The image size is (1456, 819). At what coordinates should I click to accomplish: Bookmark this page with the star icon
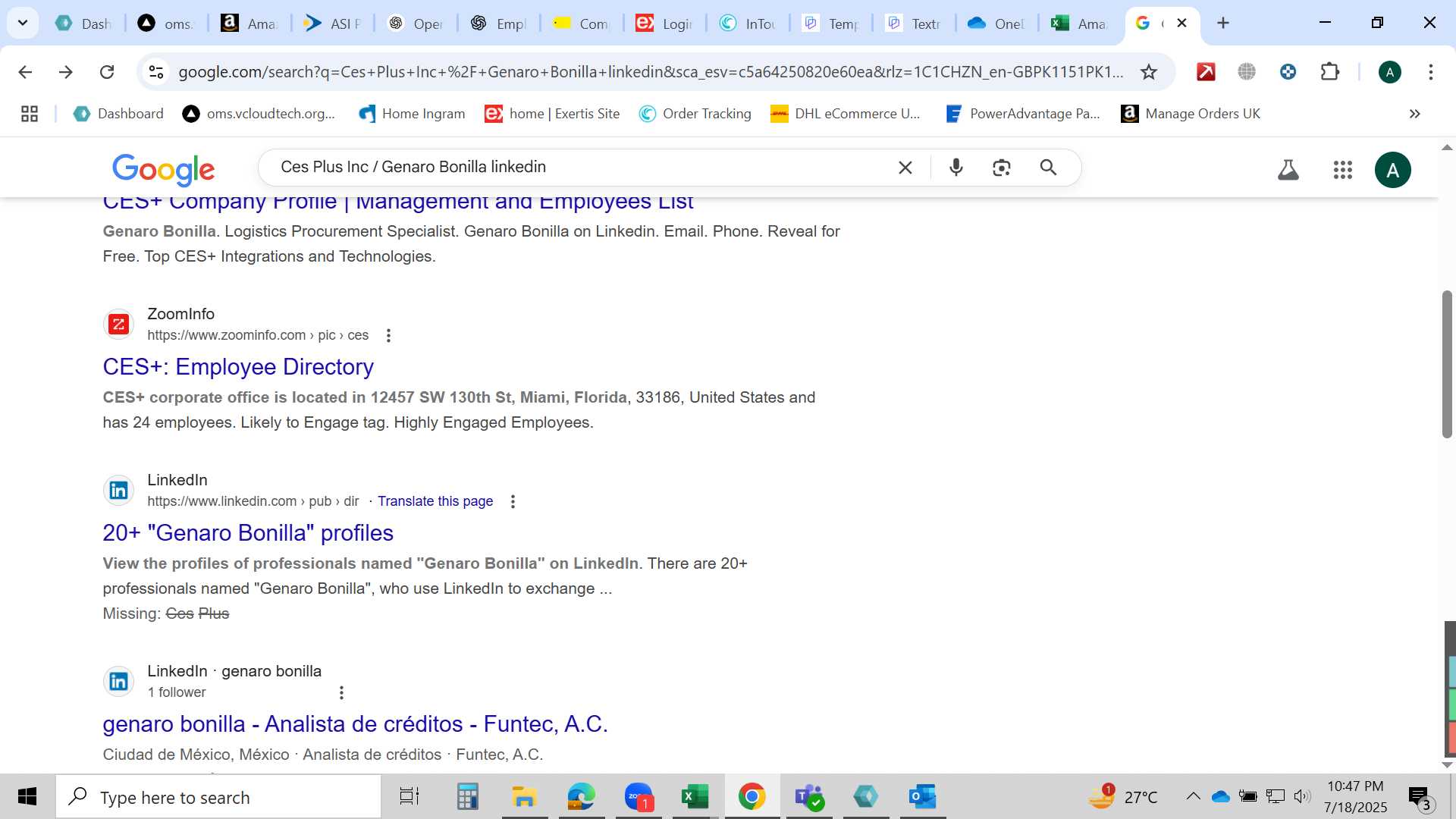click(x=1149, y=72)
